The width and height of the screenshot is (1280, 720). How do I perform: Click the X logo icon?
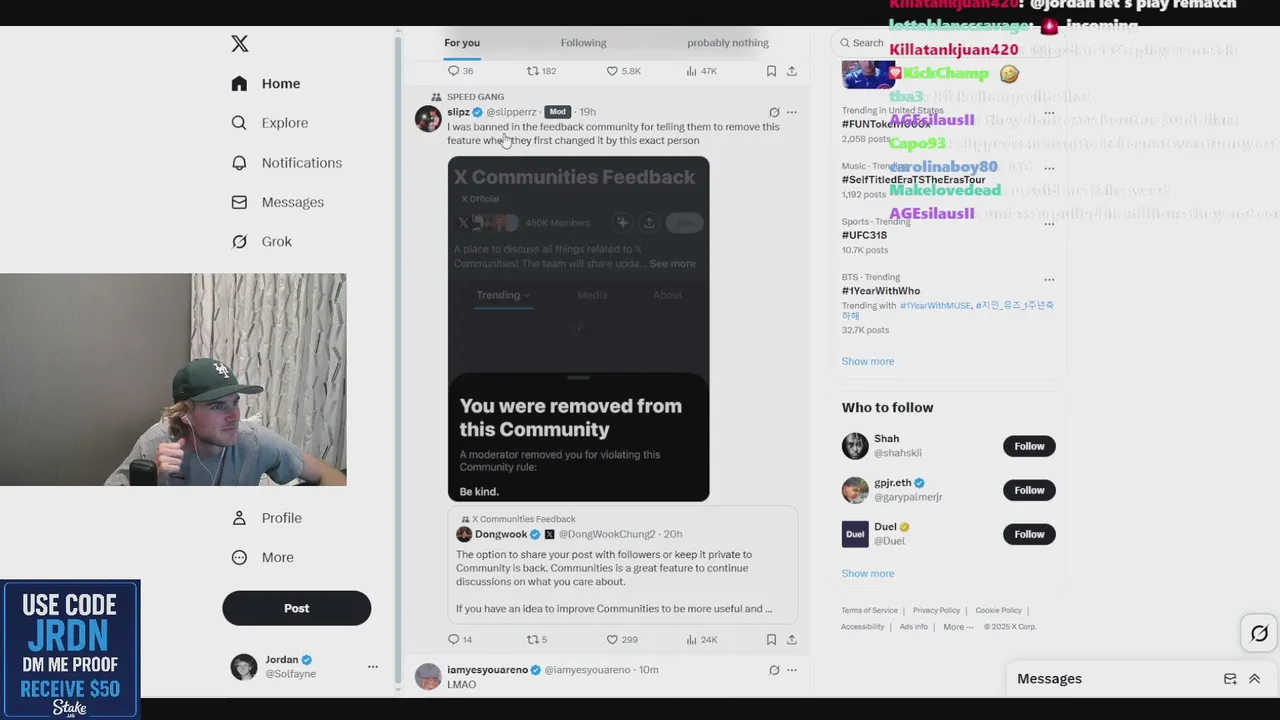pos(240,44)
